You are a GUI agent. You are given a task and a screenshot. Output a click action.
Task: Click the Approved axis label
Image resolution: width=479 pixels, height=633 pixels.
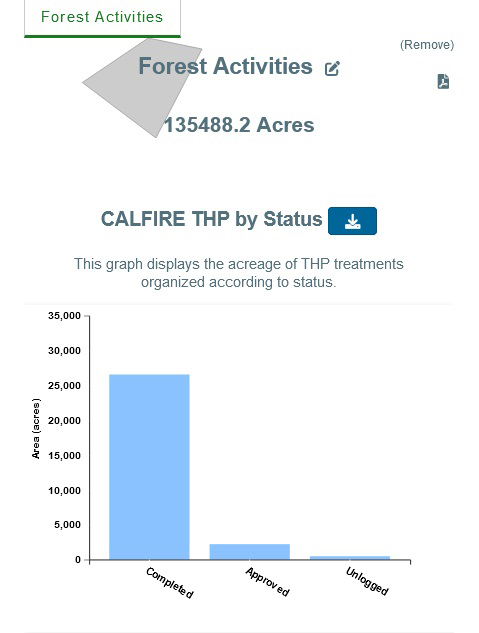268,582
